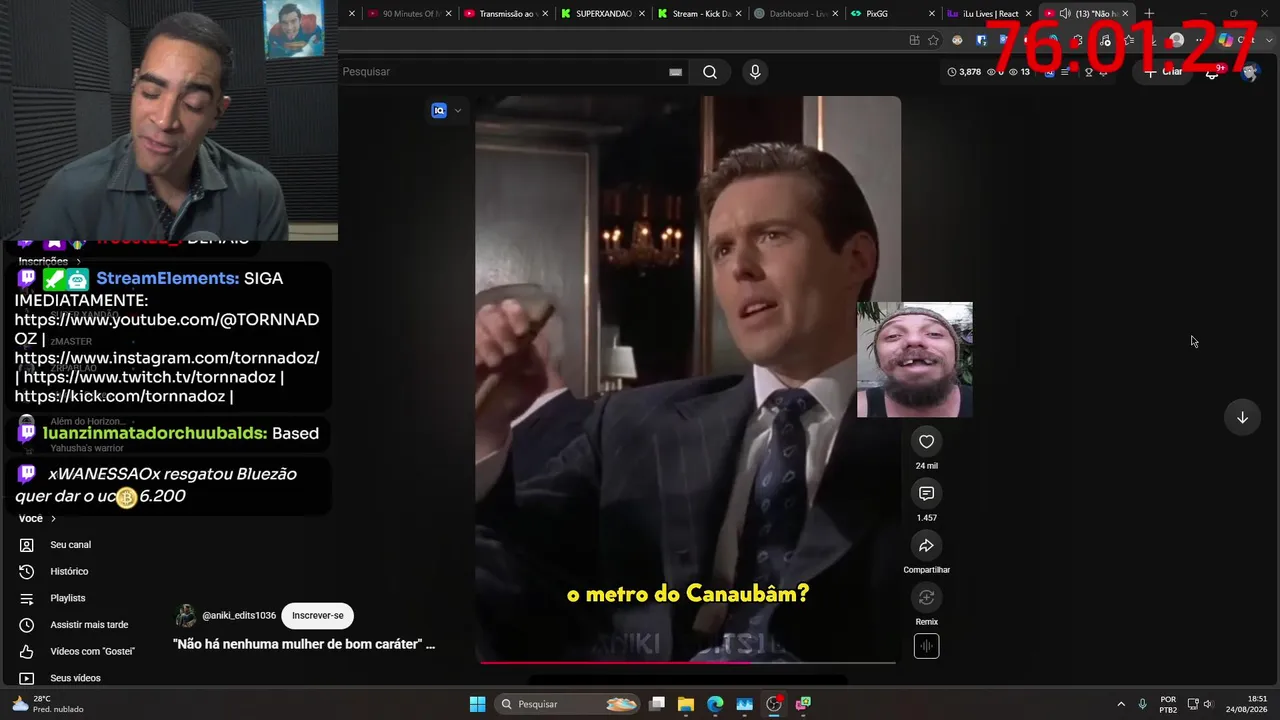
Task: Click the Windows taskbar Pesquisar search box
Action: (568, 704)
